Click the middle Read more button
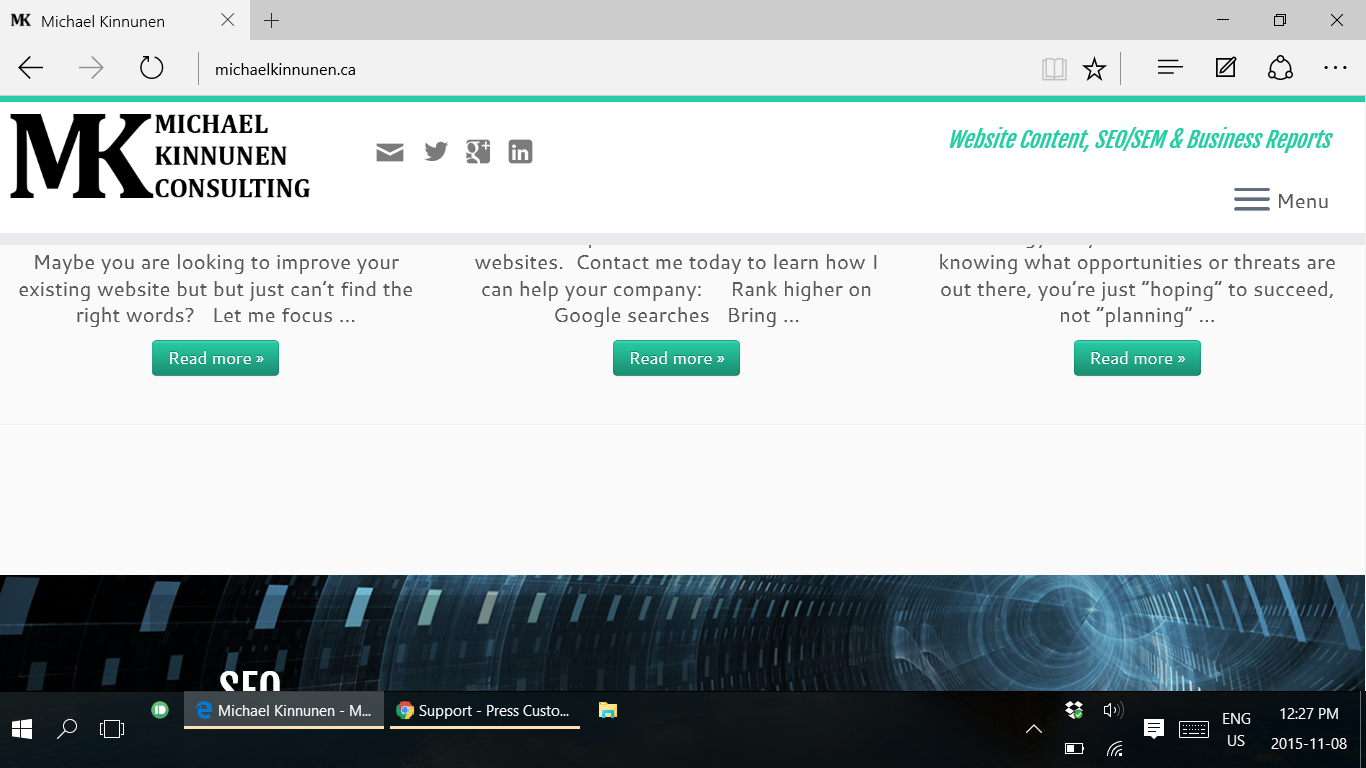Image resolution: width=1366 pixels, height=768 pixels. coord(676,358)
